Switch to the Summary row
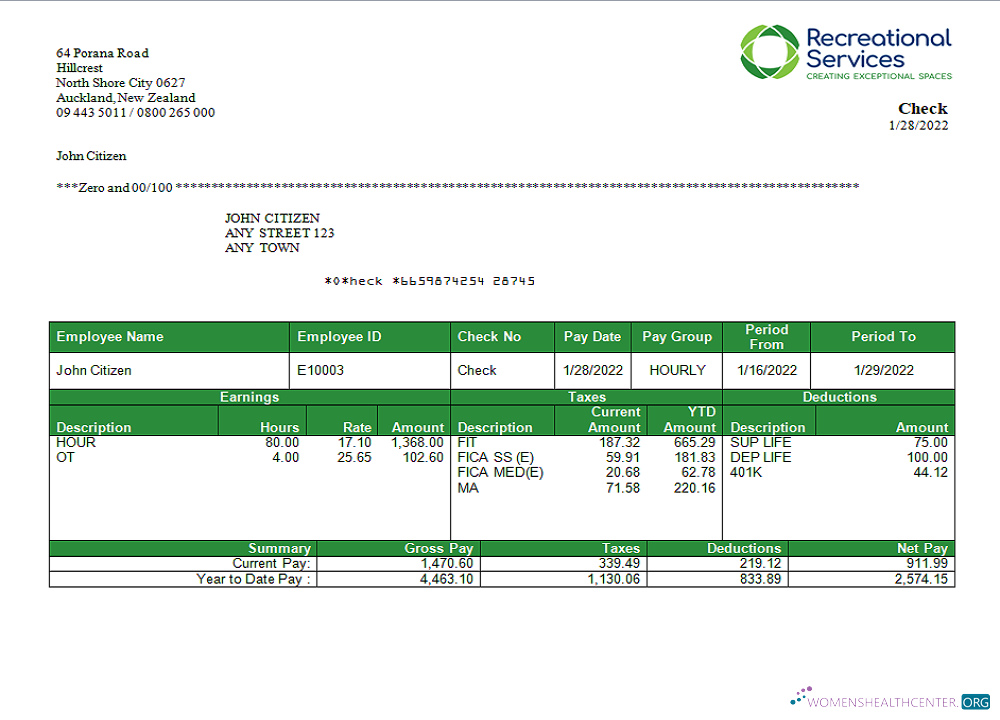 [x=280, y=548]
